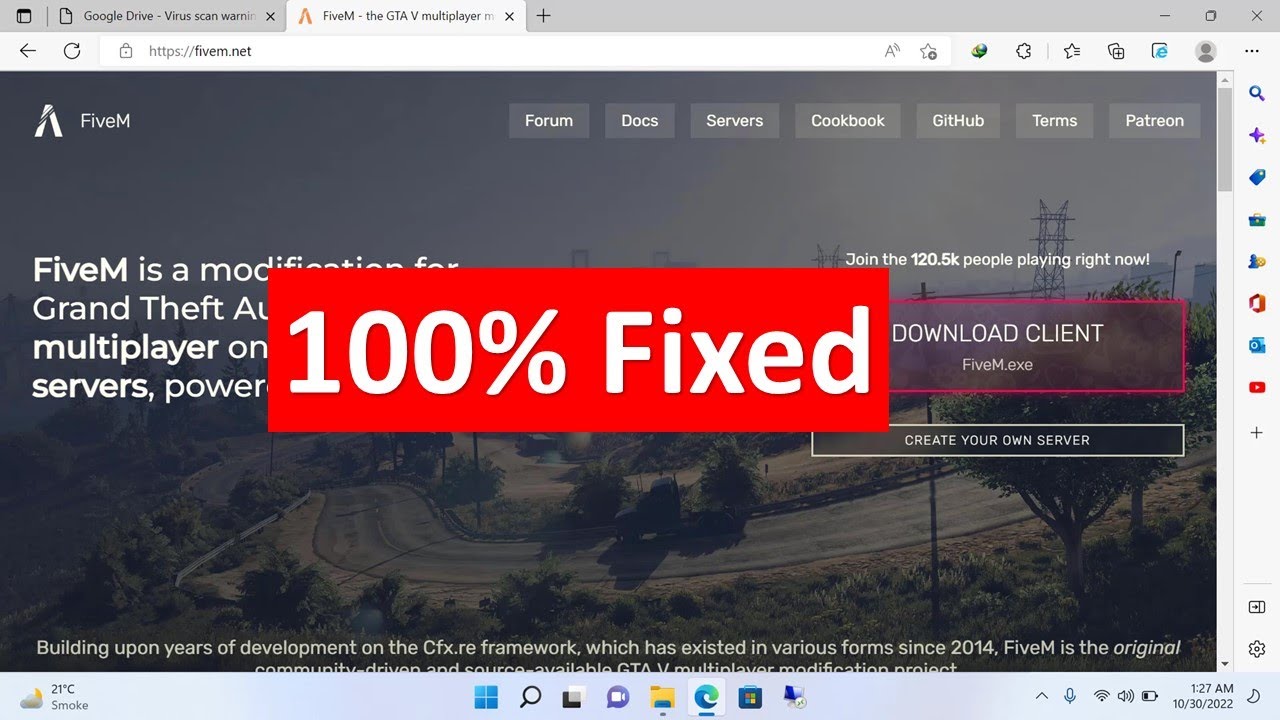Click the scrollbar down arrow
Screen dimensions: 1280x720
coord(1225,663)
